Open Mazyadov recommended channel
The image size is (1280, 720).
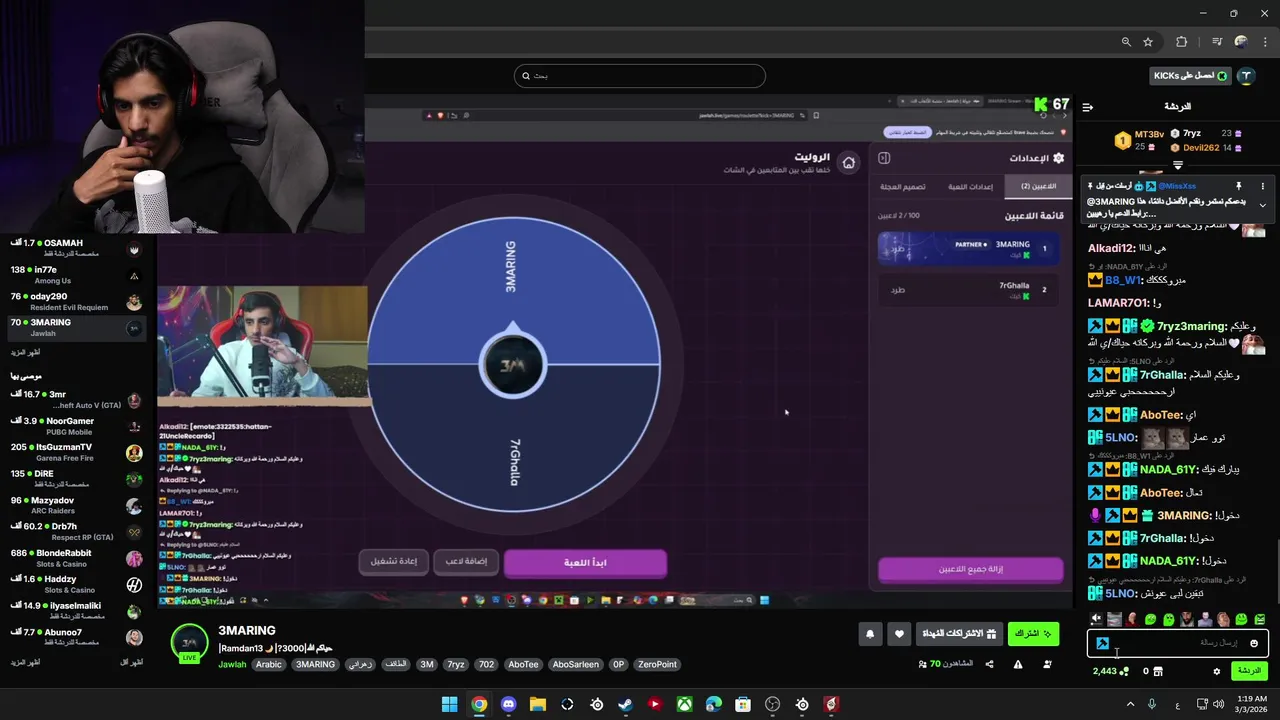click(75, 505)
